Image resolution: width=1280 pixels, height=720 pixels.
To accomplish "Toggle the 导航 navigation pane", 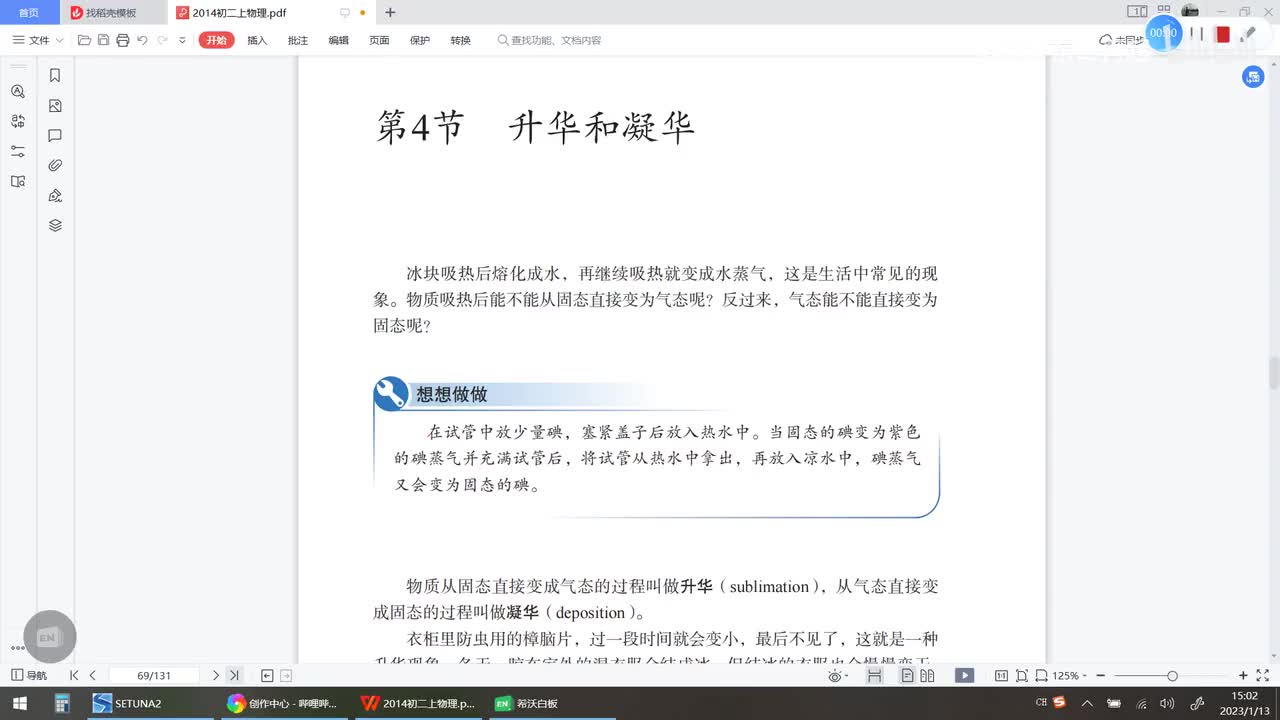I will 29,675.
